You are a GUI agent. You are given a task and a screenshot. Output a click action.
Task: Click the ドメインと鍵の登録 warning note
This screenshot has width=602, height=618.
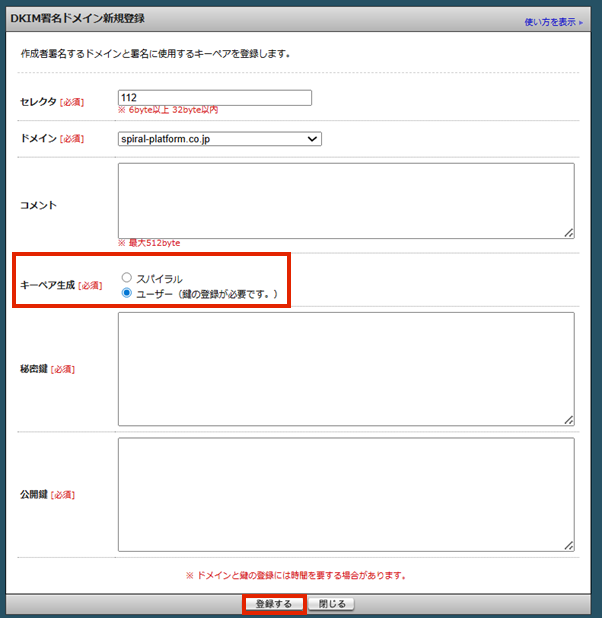[296, 575]
